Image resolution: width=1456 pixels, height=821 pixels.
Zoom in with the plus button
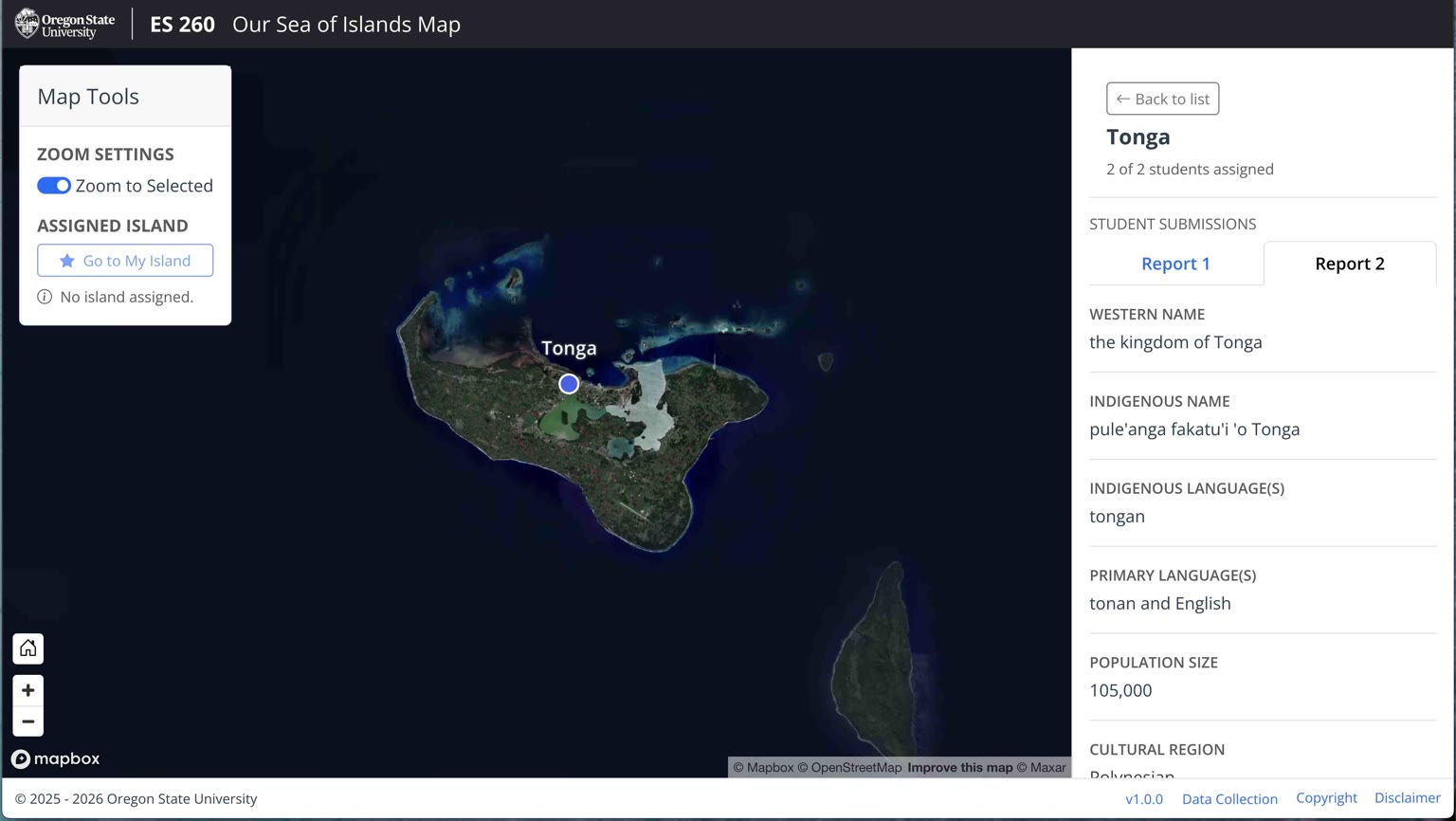point(28,690)
